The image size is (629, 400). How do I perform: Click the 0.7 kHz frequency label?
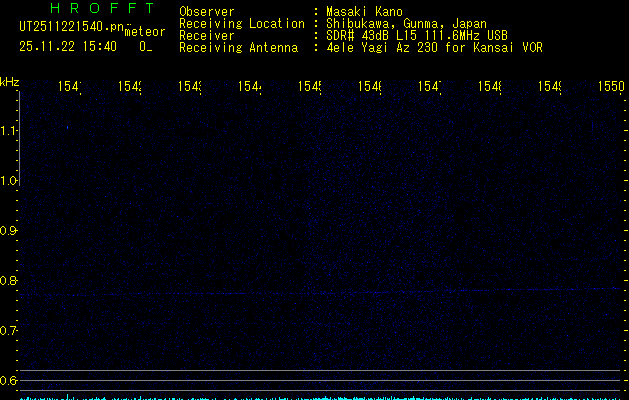point(8,331)
